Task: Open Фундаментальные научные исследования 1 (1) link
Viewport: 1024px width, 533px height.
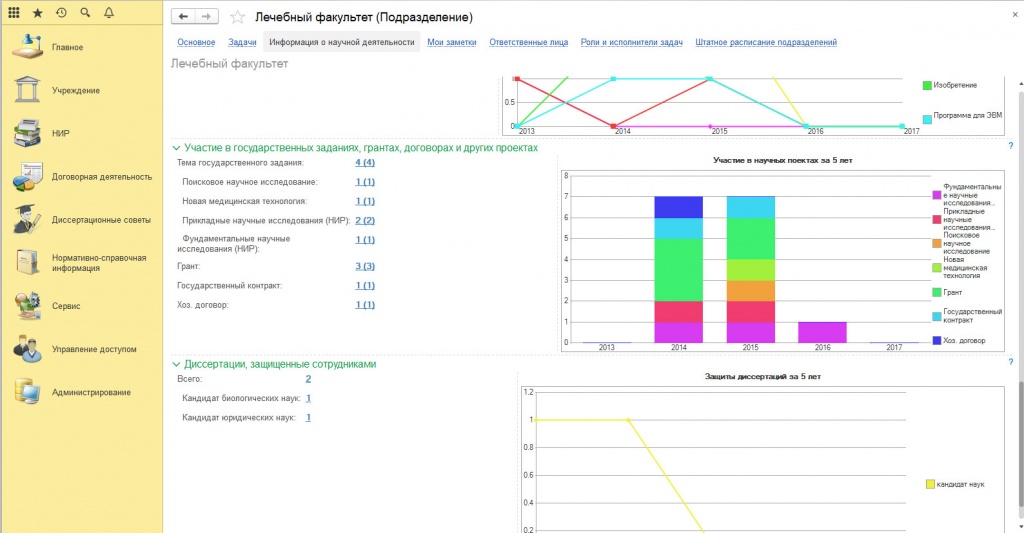Action: tap(365, 240)
